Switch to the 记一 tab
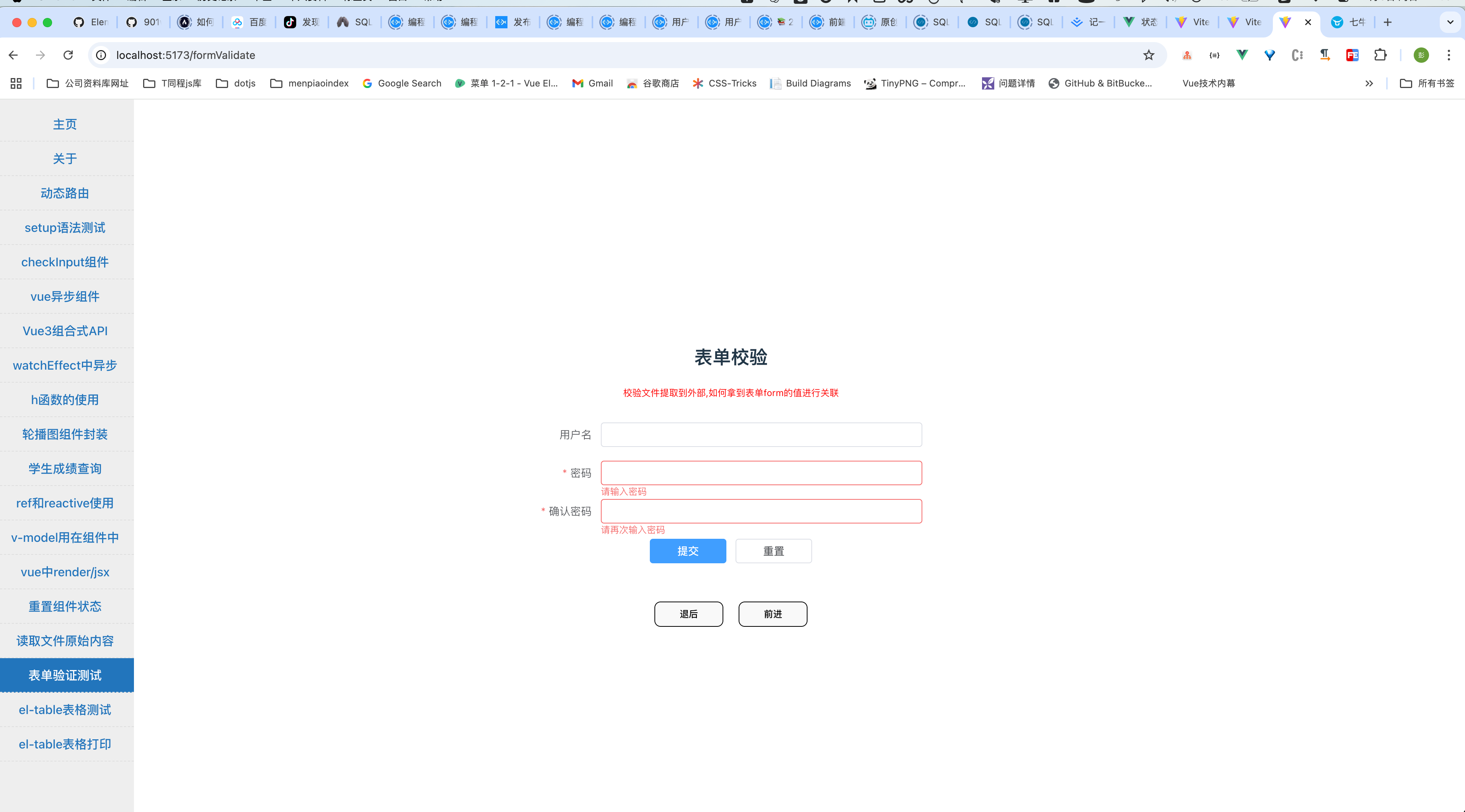Viewport: 1465px width, 812px height. 1088,22
